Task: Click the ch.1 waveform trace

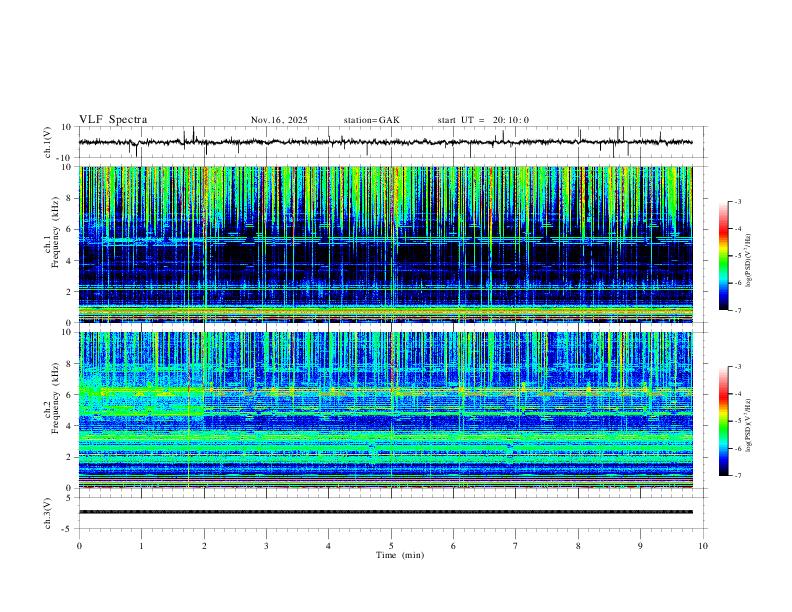Action: (x=385, y=142)
